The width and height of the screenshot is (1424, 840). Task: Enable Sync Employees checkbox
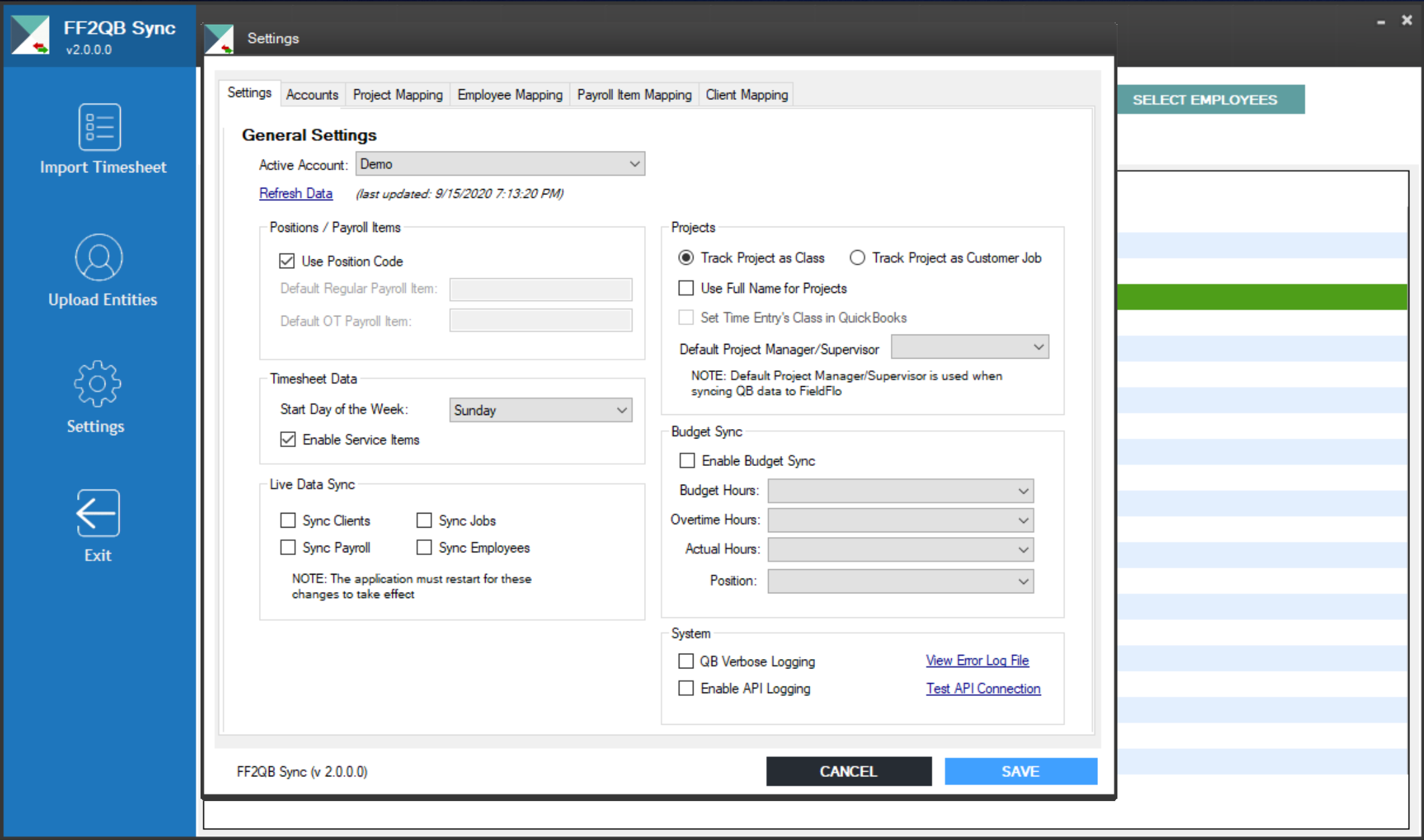[424, 547]
